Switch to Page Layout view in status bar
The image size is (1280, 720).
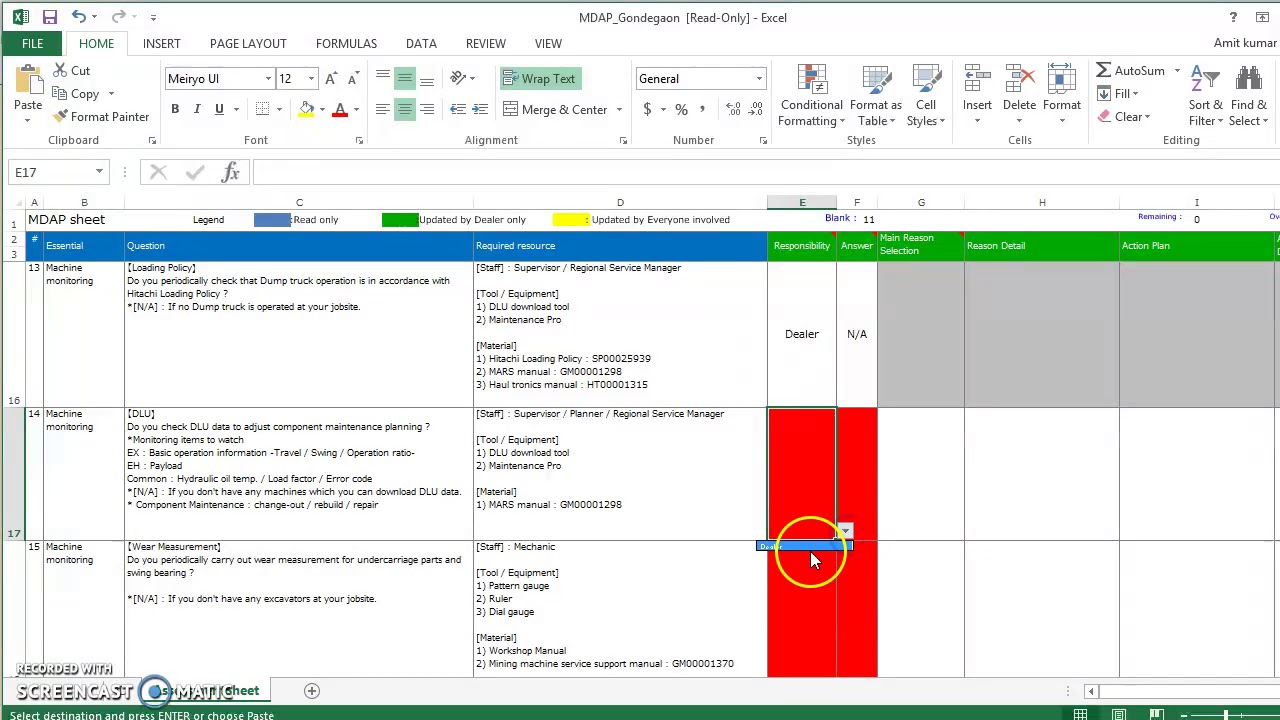[1119, 714]
